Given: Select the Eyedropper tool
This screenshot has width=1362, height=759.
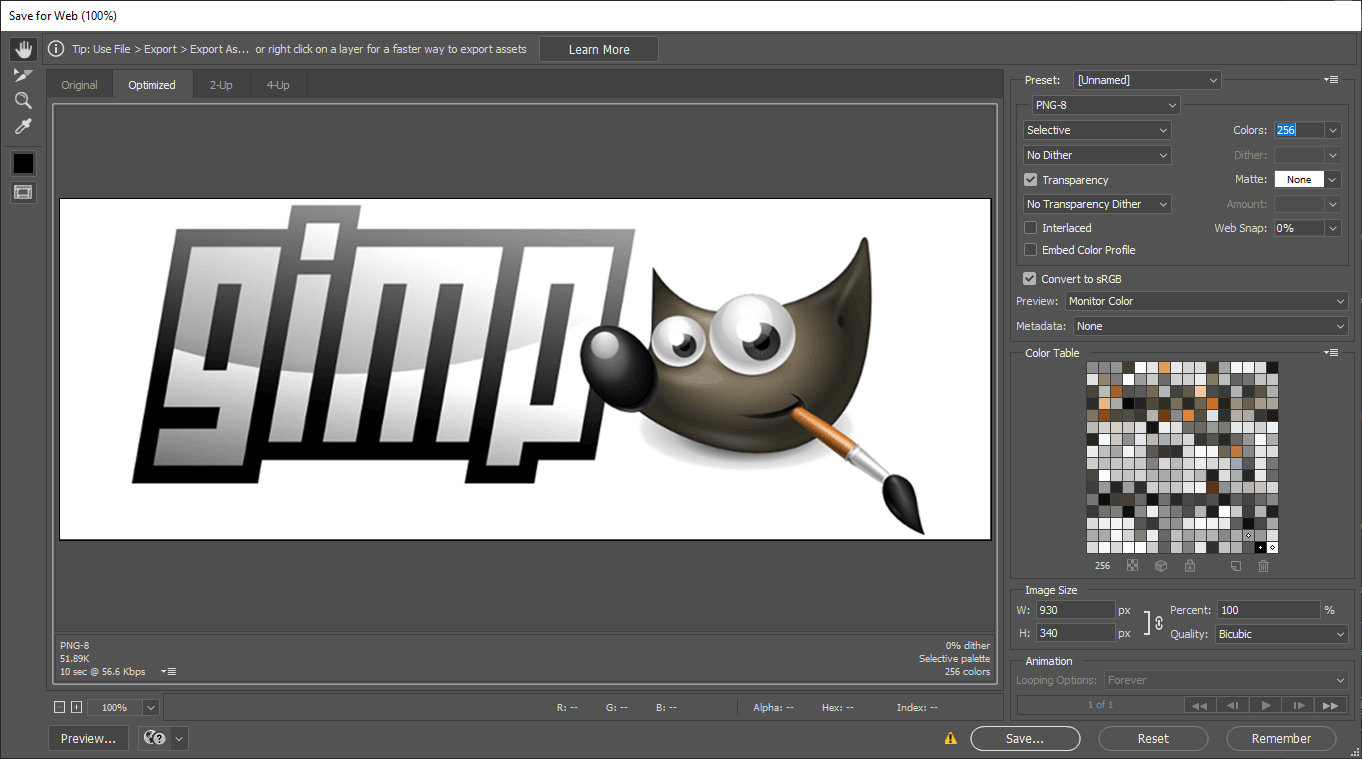Looking at the screenshot, I should [23, 126].
